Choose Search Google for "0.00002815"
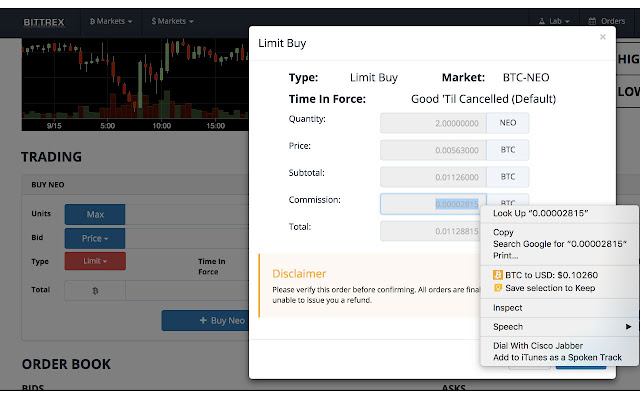Screen dimensions: 640x400 point(559,244)
